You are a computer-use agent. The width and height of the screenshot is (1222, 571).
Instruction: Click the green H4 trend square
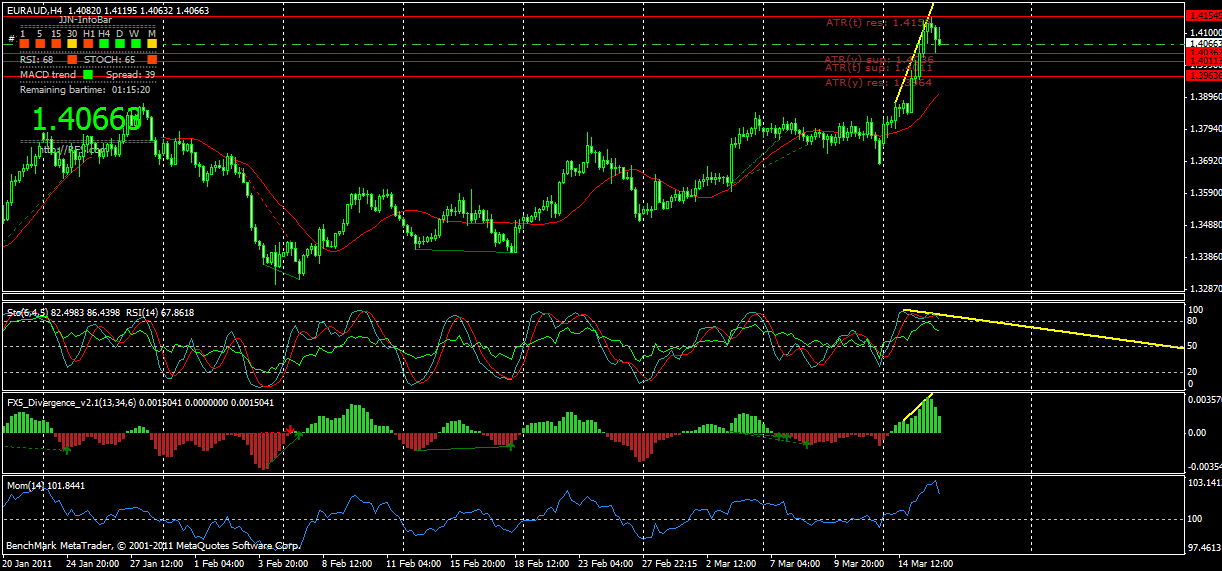pos(104,43)
